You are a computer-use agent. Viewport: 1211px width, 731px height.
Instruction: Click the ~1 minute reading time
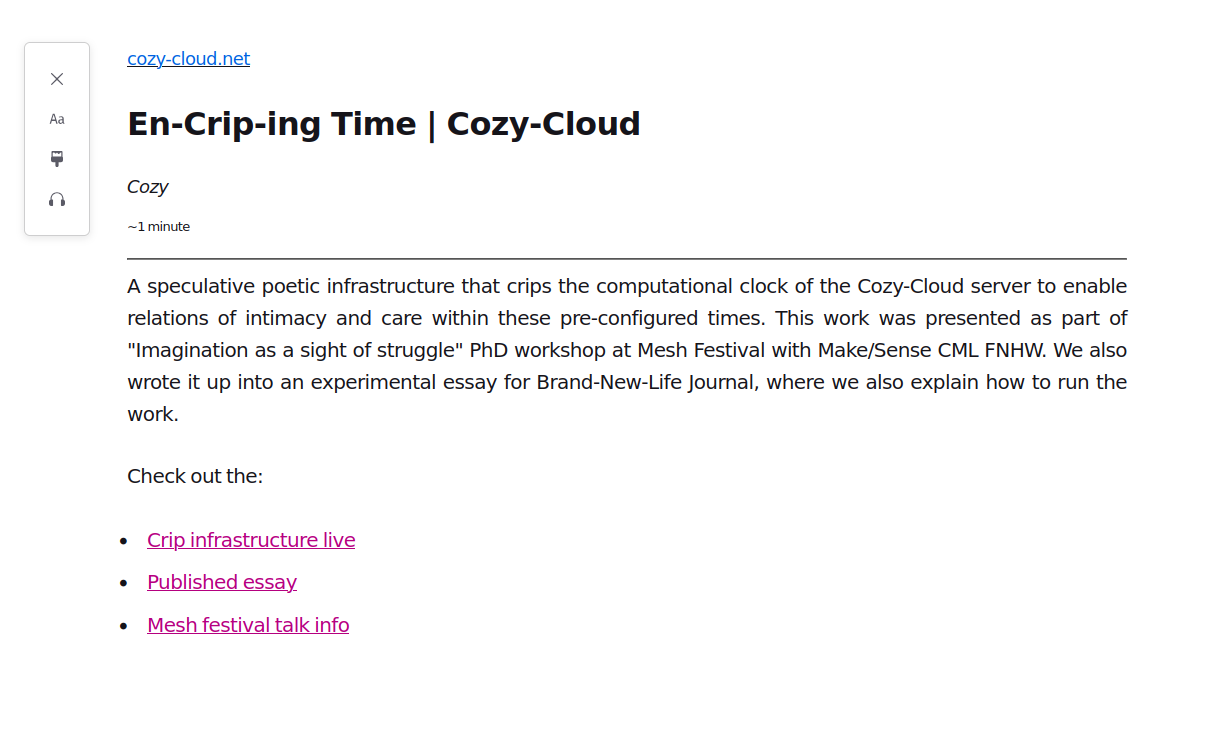(158, 227)
